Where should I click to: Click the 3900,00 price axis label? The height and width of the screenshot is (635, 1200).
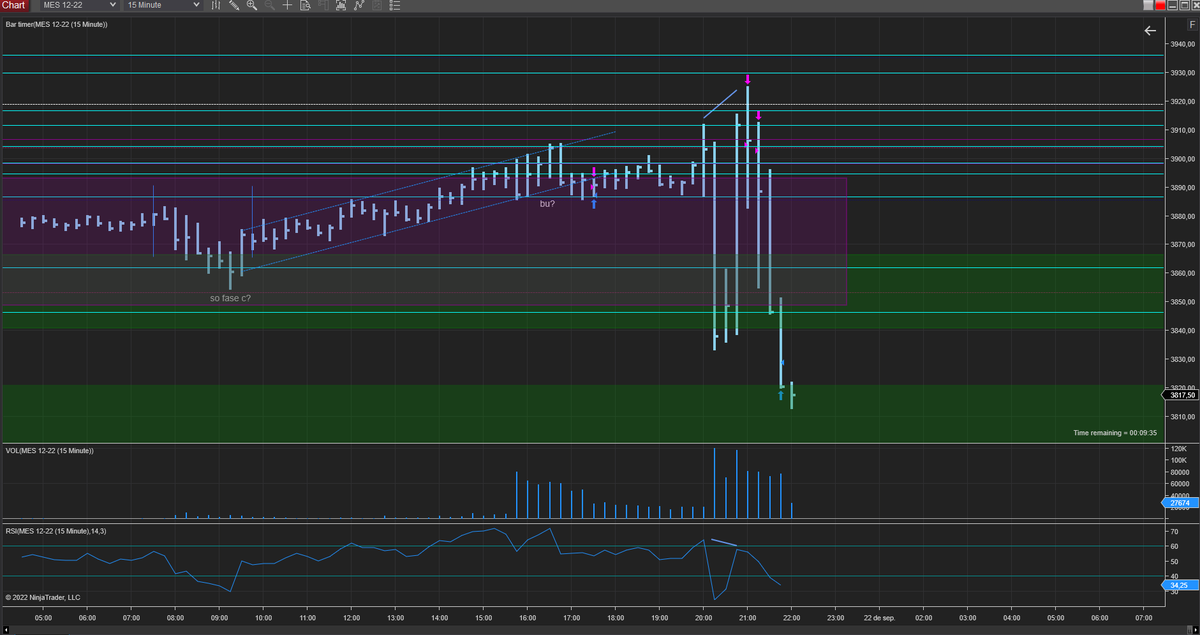click(x=1183, y=160)
